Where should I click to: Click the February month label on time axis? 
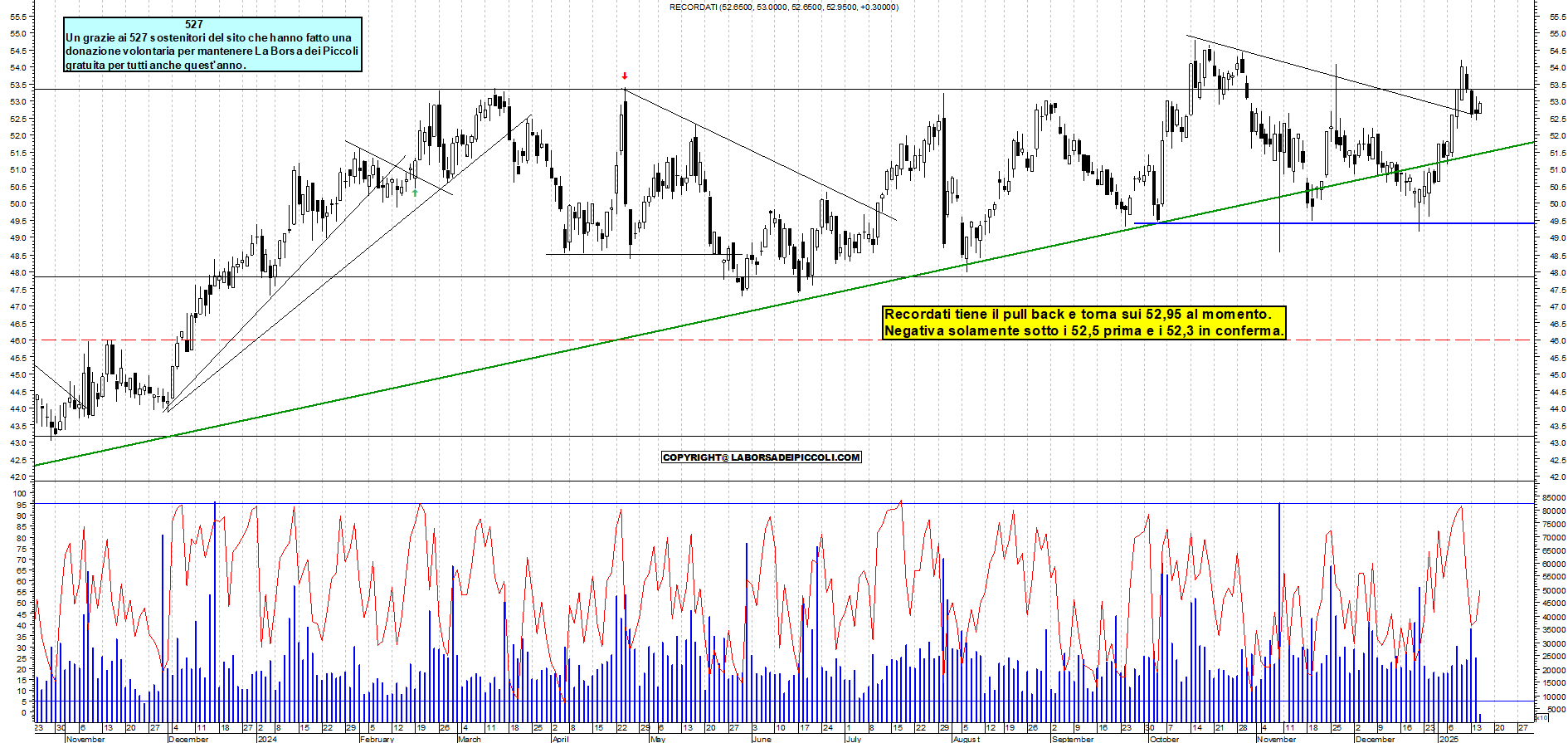(x=377, y=739)
